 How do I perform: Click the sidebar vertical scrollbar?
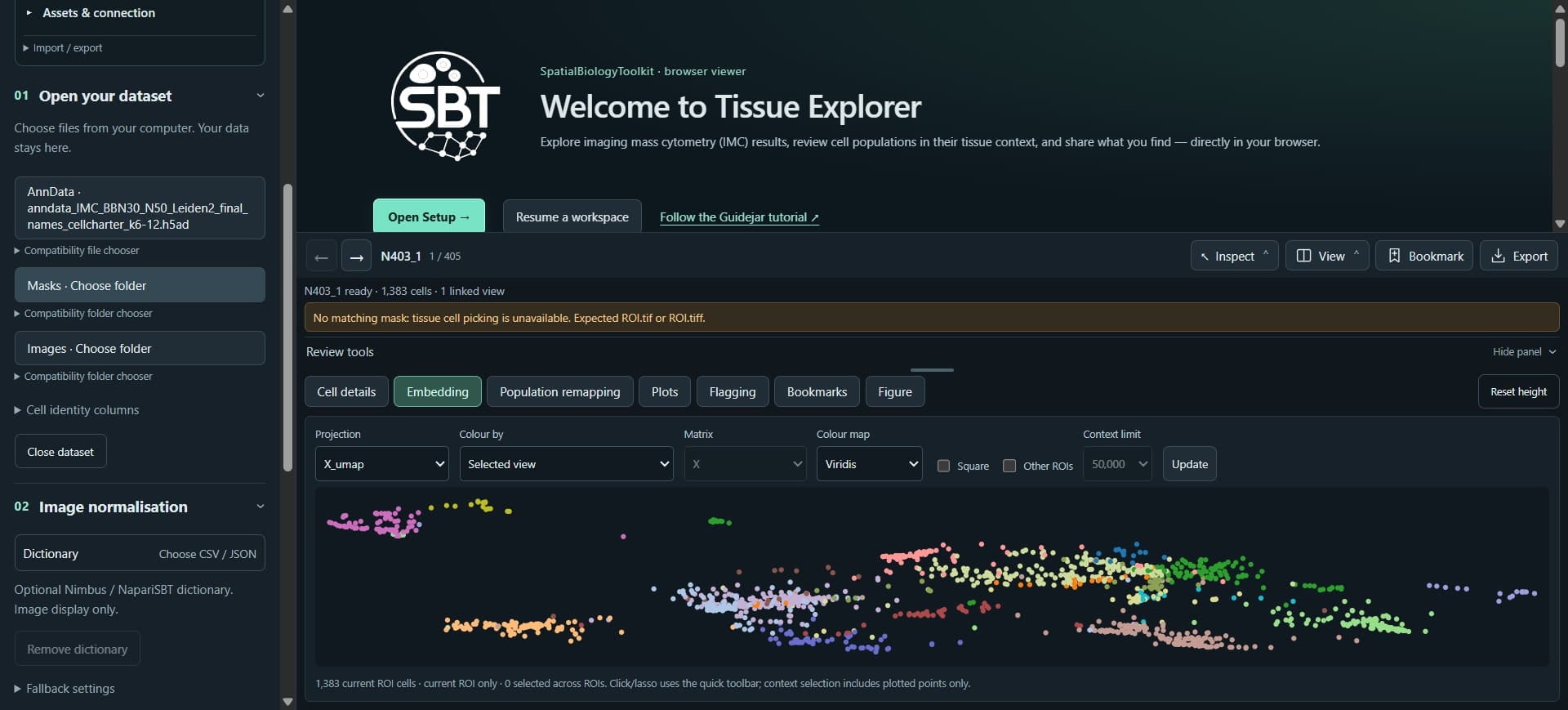(287, 327)
